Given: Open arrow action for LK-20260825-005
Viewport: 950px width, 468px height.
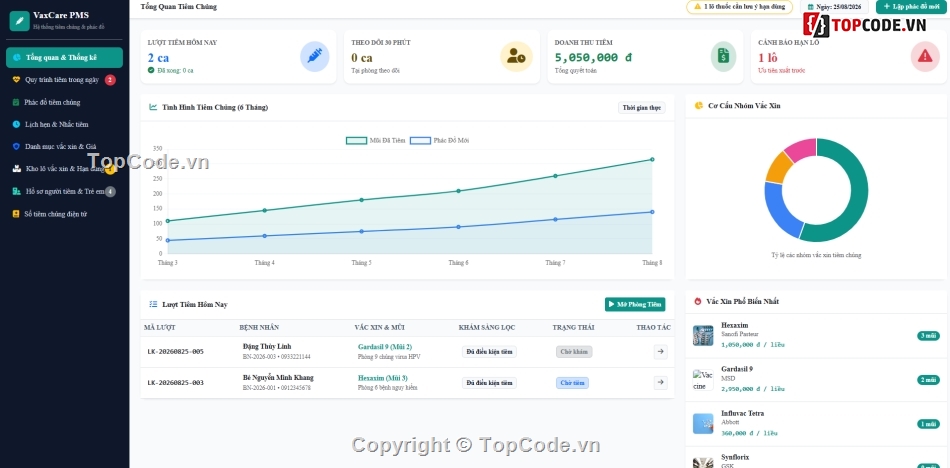Looking at the screenshot, I should click(661, 351).
